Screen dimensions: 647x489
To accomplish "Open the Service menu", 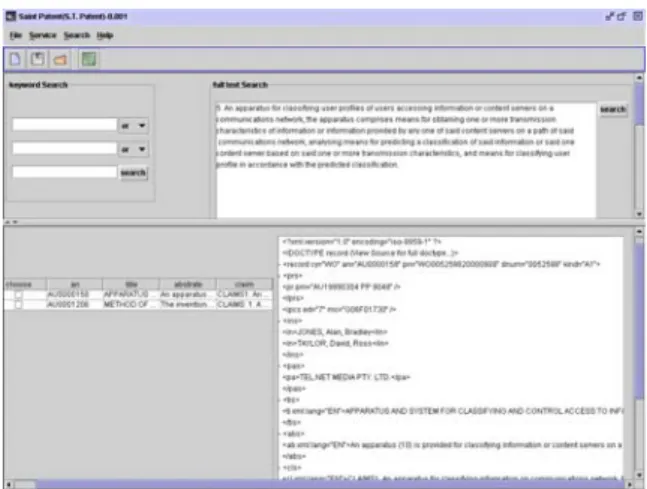I will click(43, 35).
